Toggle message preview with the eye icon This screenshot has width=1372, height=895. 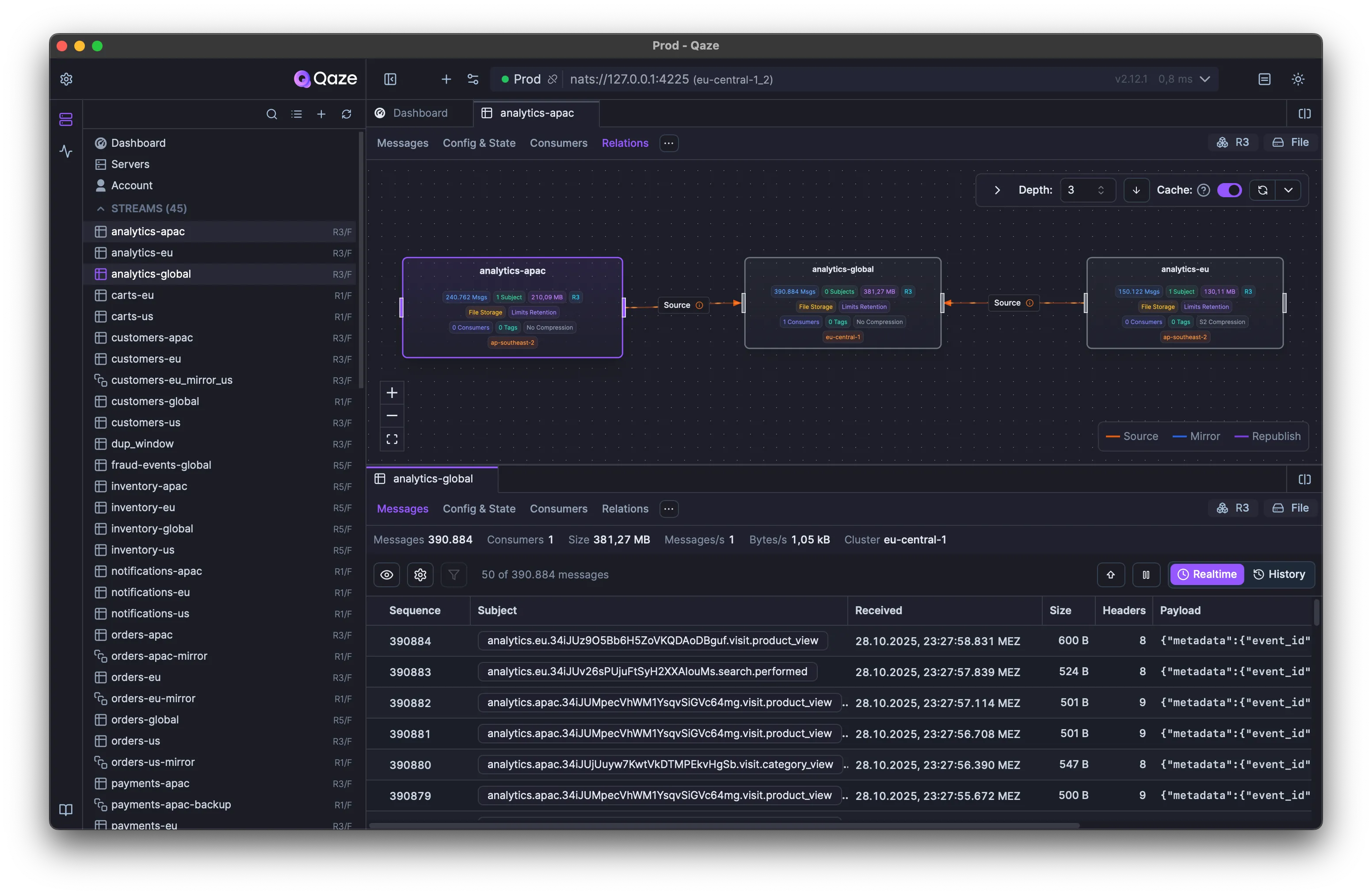click(386, 574)
